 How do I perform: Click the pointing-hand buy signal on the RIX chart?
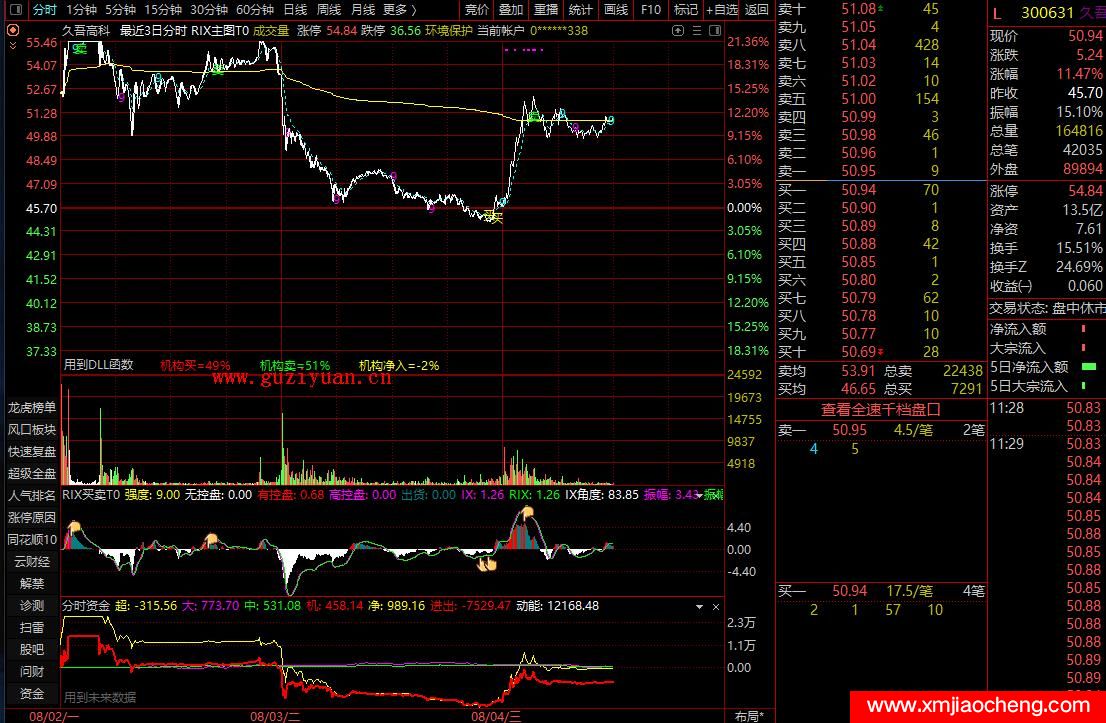click(x=487, y=565)
